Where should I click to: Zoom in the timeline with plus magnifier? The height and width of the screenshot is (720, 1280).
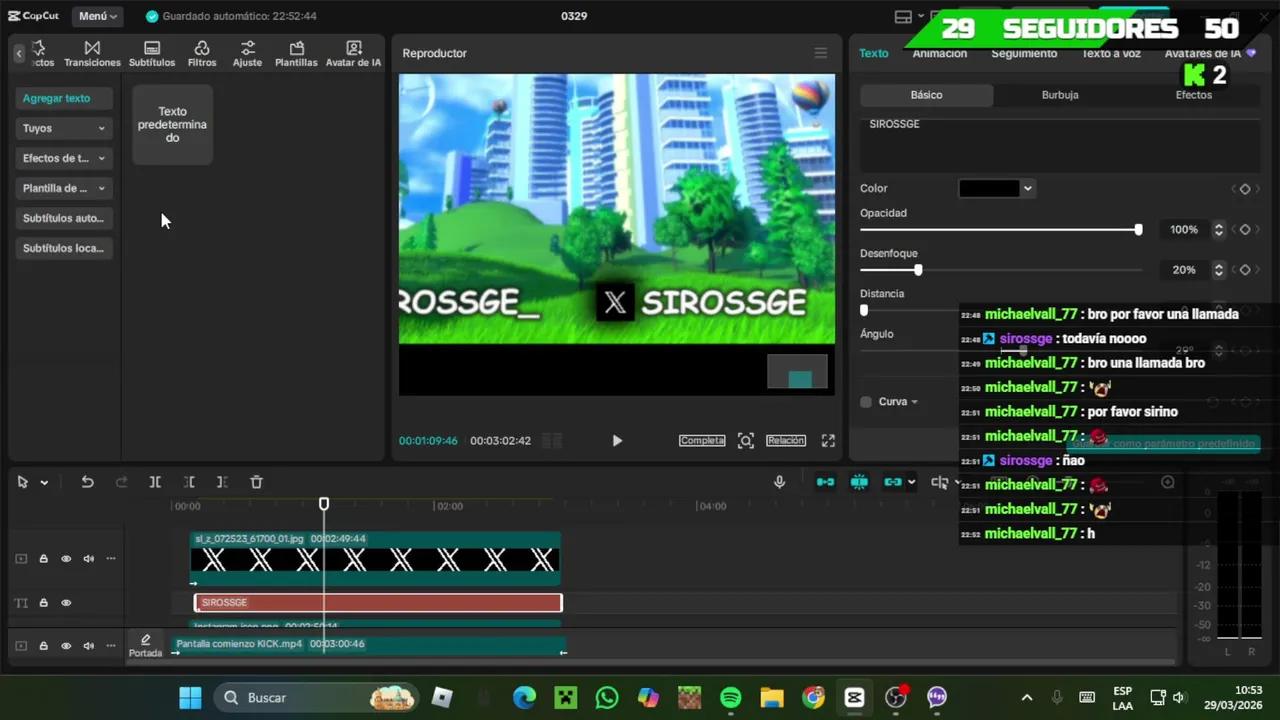click(1167, 482)
